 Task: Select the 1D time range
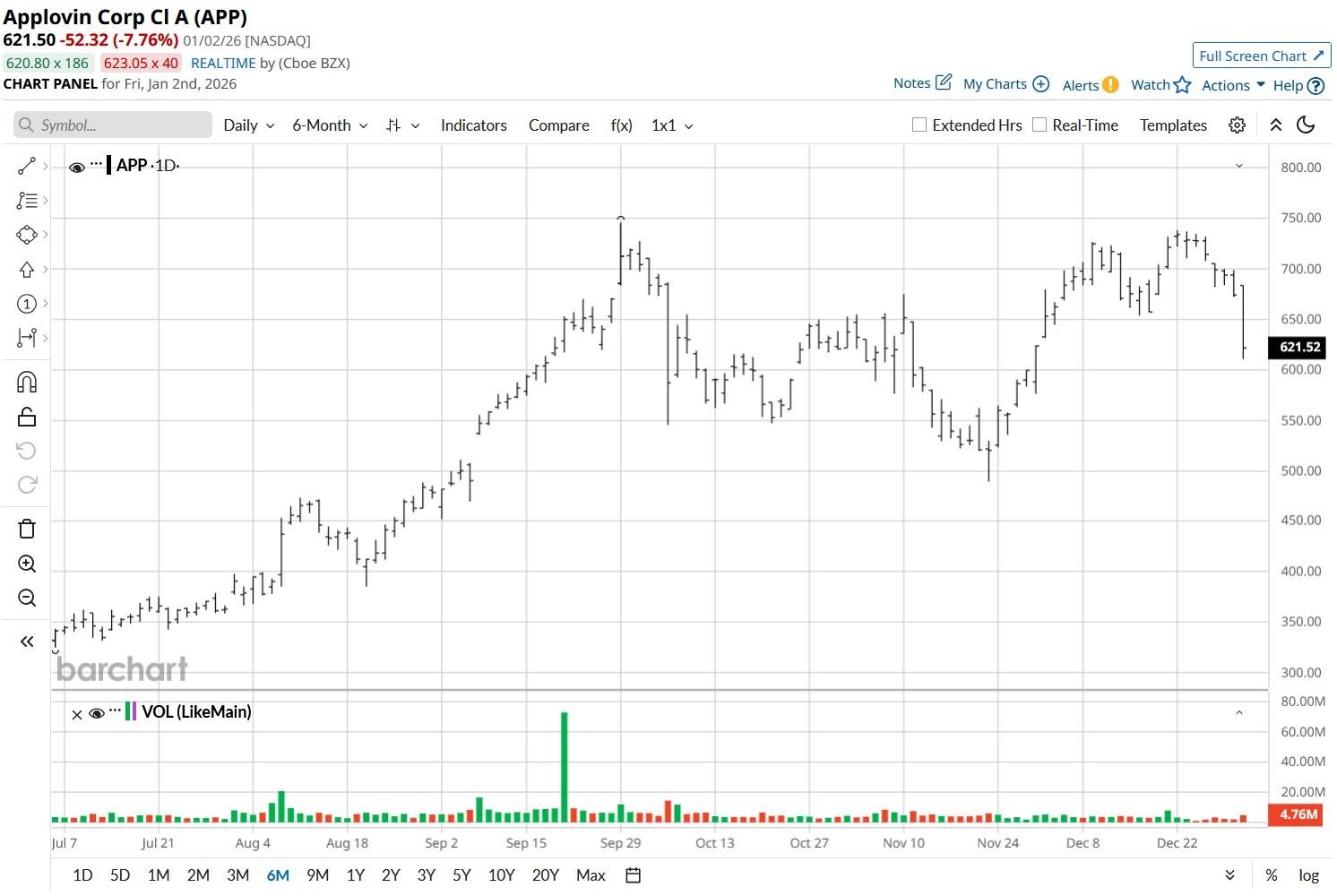pos(82,875)
